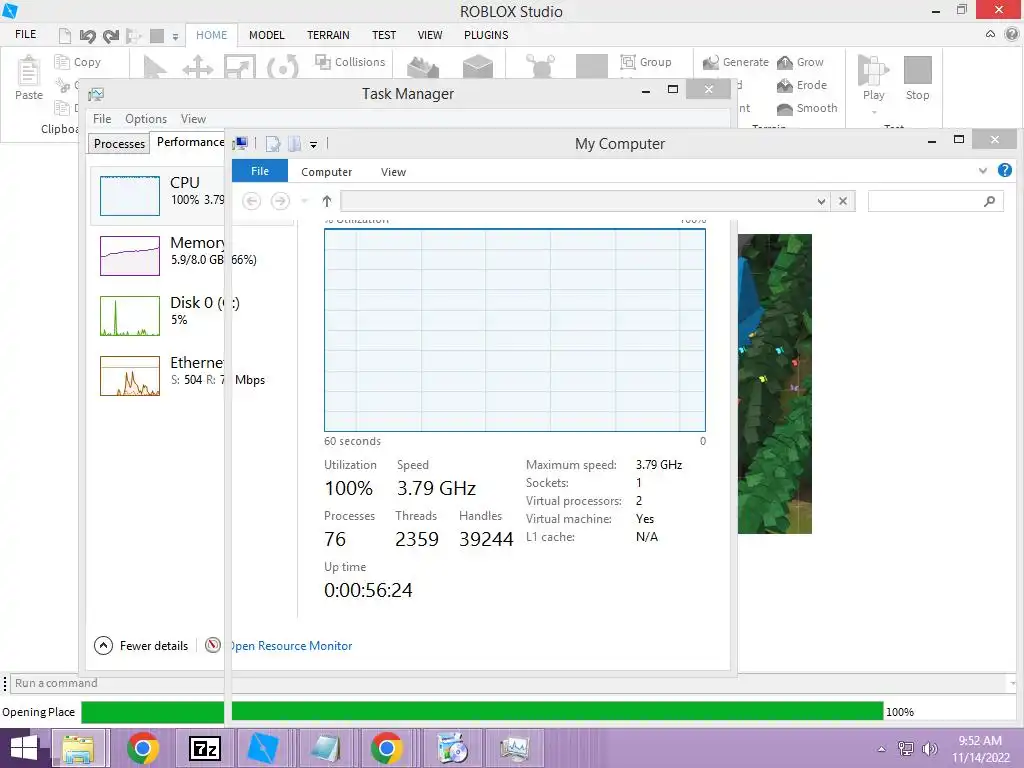
Task: Switch to the TERRAIN ribbon tab
Action: tap(328, 35)
